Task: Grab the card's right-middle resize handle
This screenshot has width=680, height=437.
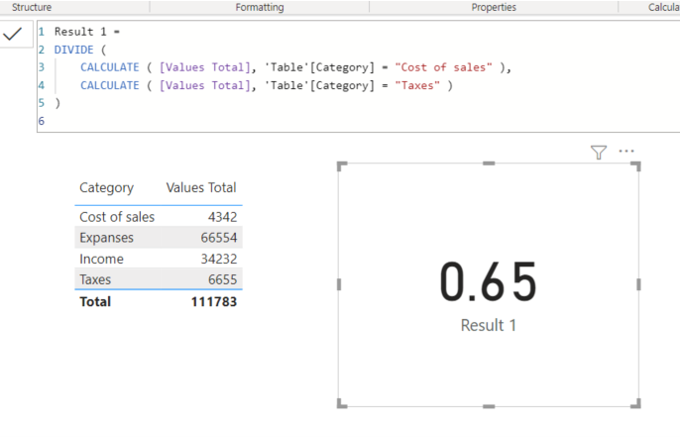Action: click(x=638, y=284)
